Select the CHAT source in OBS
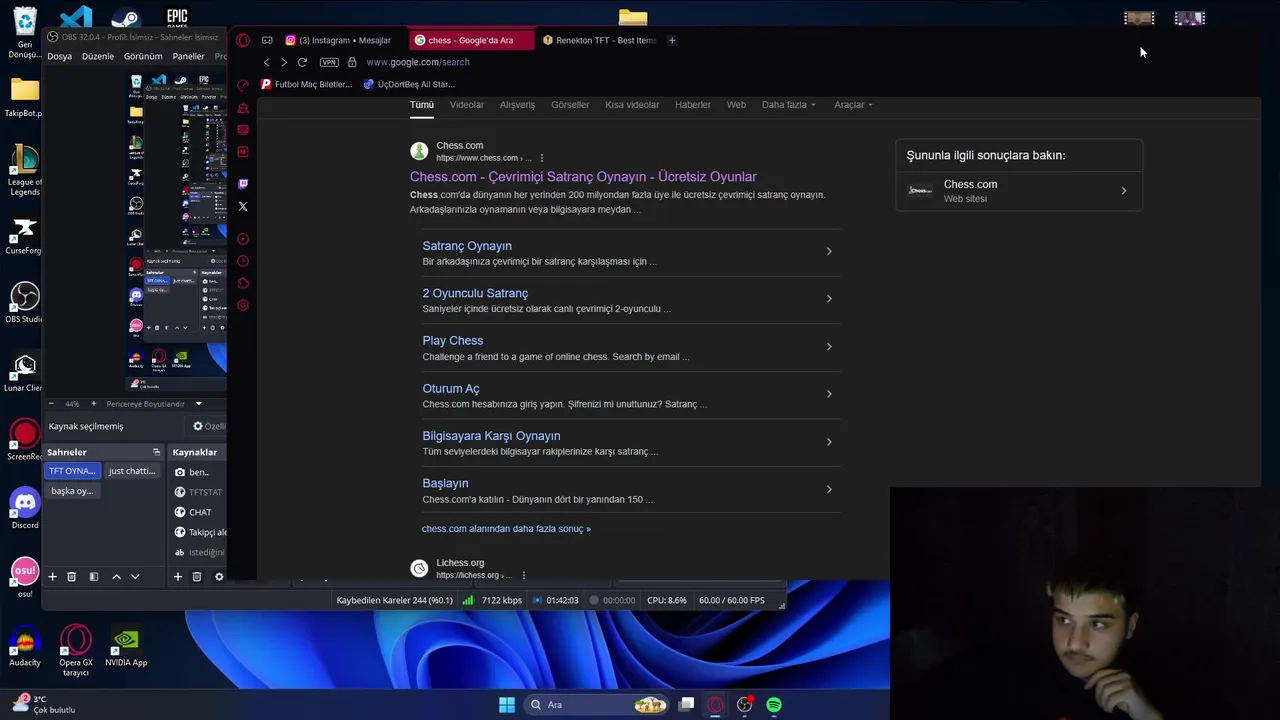1280x720 pixels. [199, 512]
